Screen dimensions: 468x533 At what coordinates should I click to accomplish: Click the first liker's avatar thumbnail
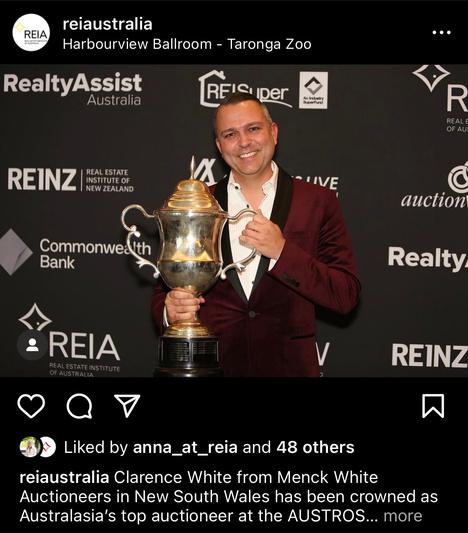(29, 447)
